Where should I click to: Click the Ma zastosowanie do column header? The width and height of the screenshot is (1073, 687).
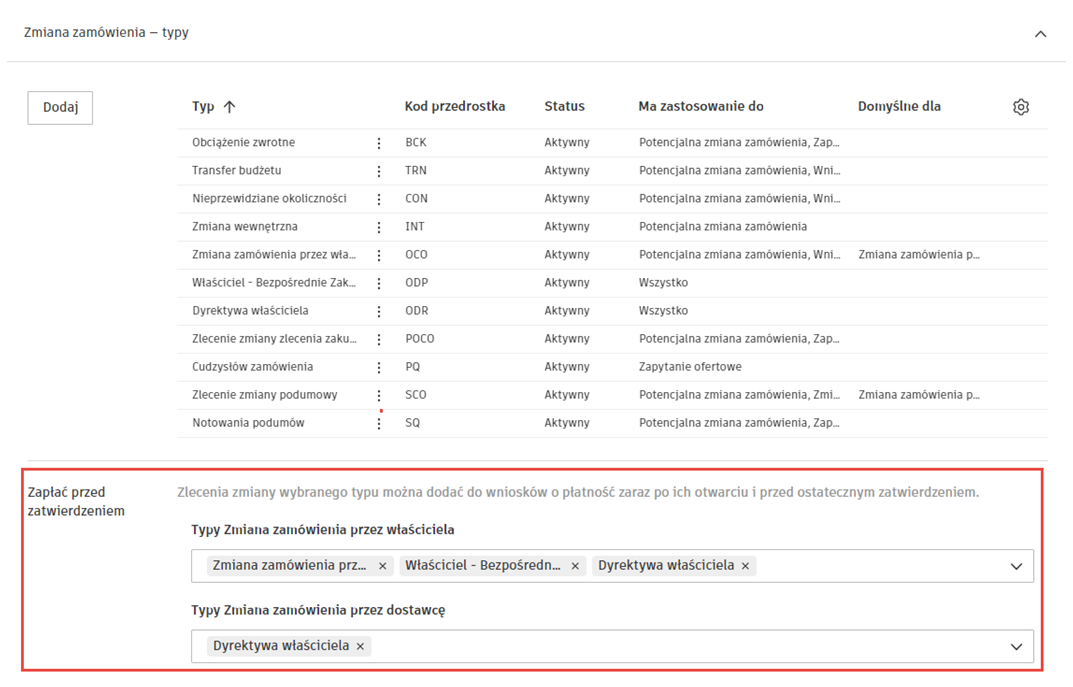click(x=701, y=106)
